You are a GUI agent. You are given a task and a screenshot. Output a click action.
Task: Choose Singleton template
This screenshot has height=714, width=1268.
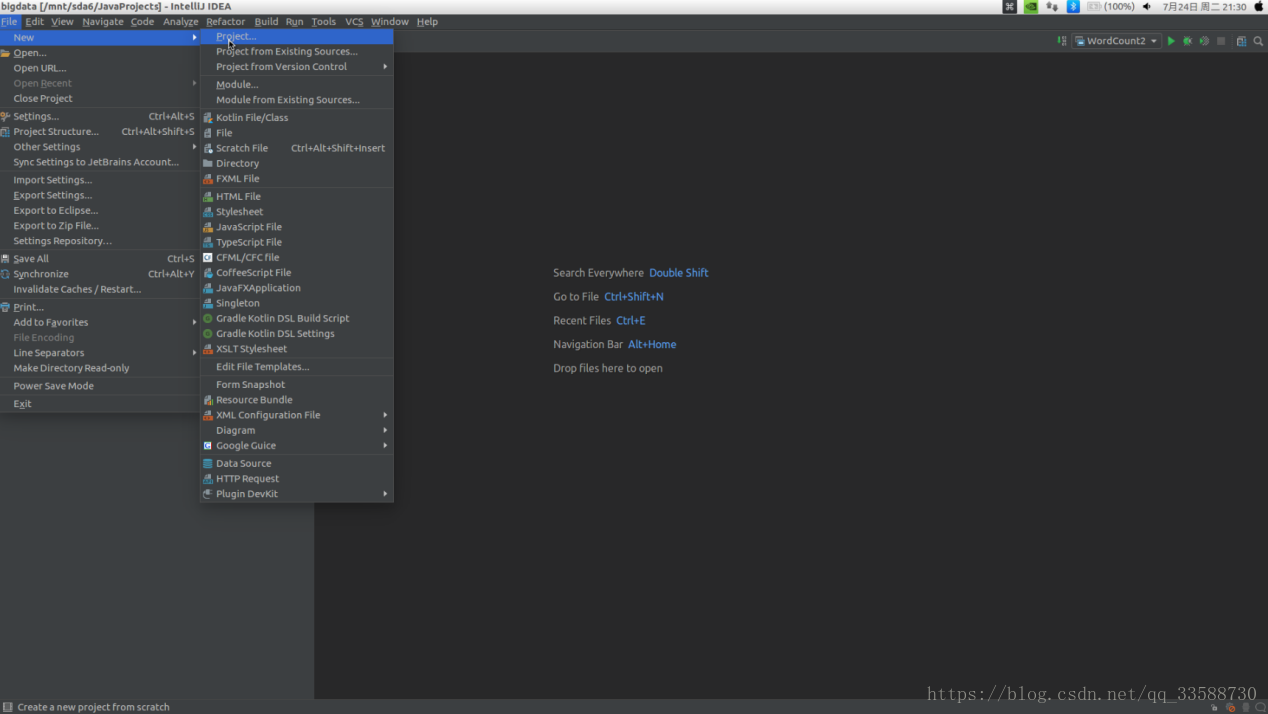pyautogui.click(x=296, y=303)
